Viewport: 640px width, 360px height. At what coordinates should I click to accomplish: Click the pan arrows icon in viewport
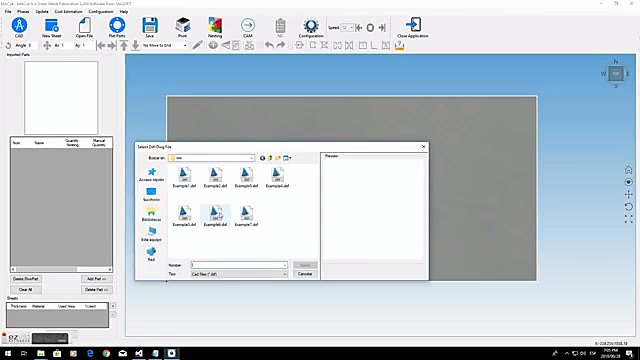(x=629, y=194)
